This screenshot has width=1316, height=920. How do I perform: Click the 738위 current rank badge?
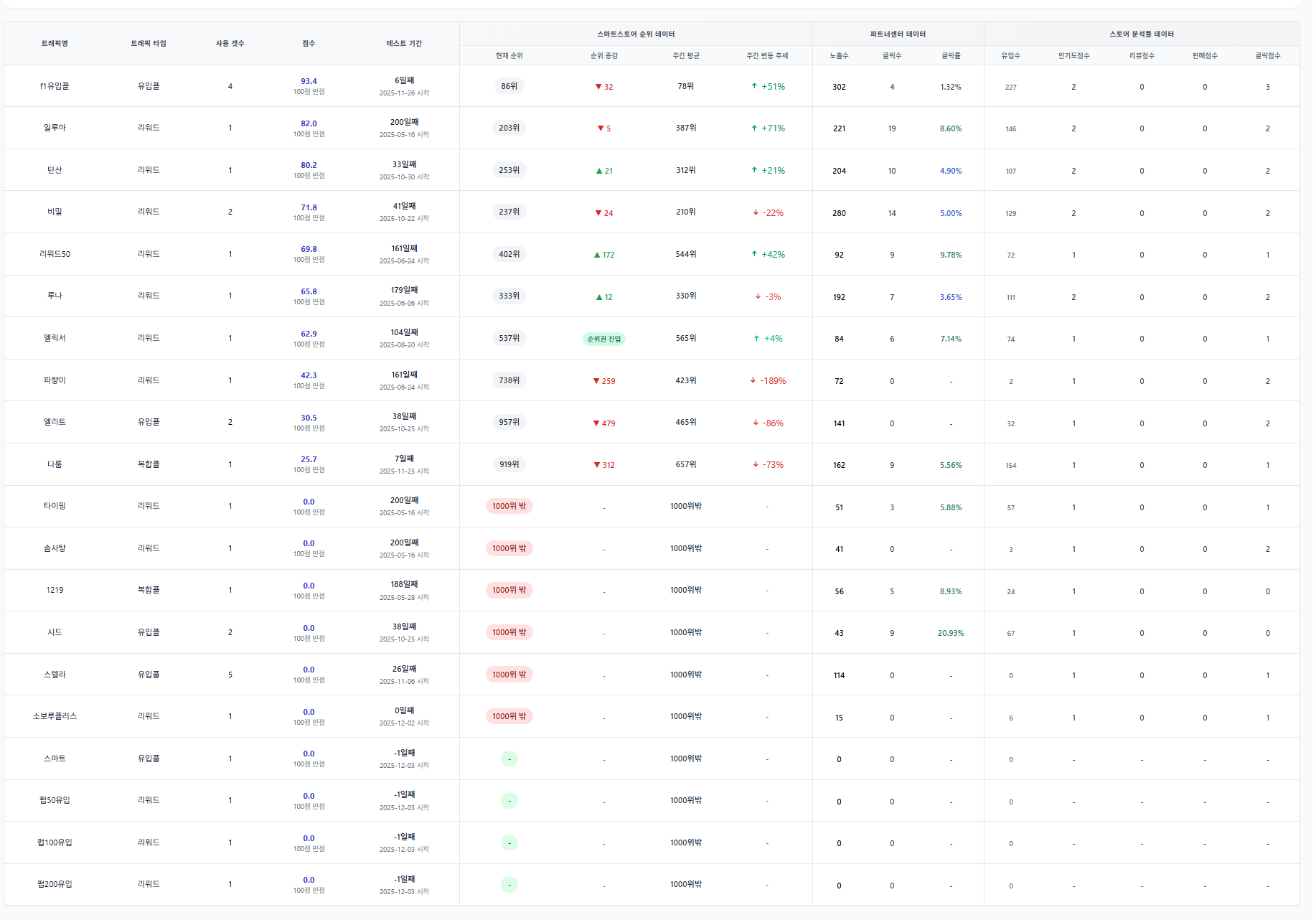click(509, 380)
